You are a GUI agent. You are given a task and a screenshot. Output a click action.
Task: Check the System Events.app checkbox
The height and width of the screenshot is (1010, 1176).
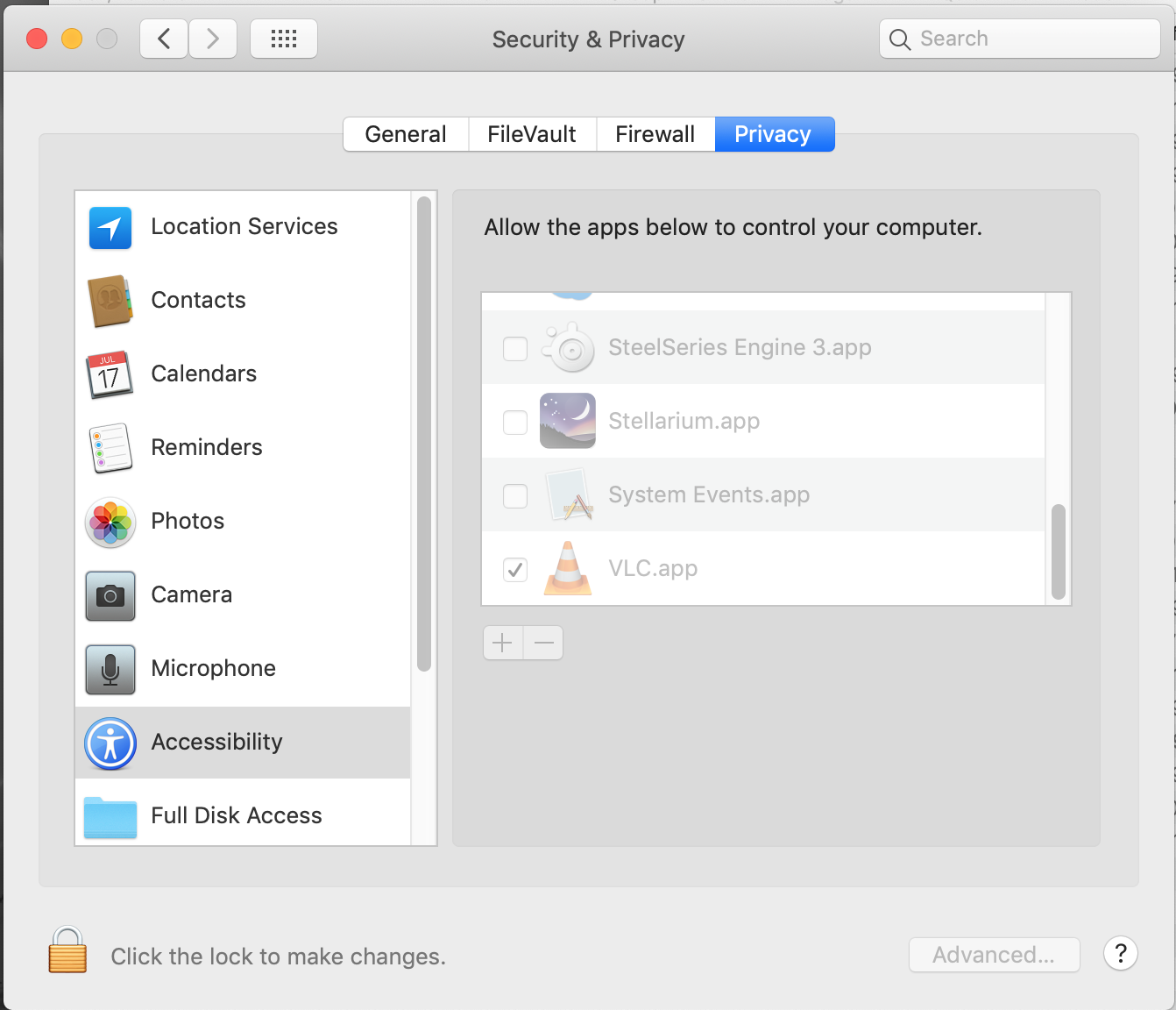515,496
